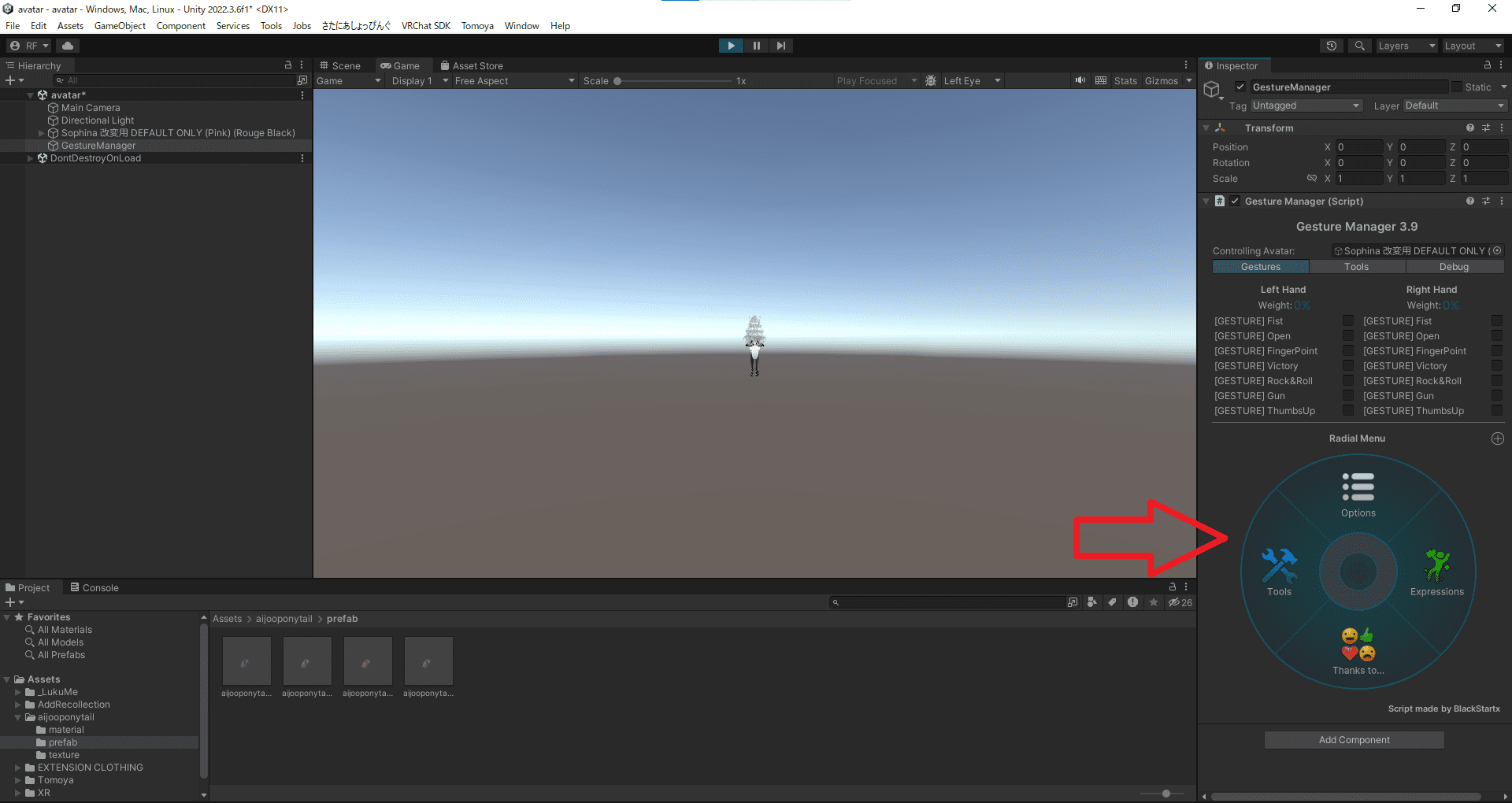The height and width of the screenshot is (803, 1512).
Task: Open the VRChat SDK menu
Action: coord(425,25)
